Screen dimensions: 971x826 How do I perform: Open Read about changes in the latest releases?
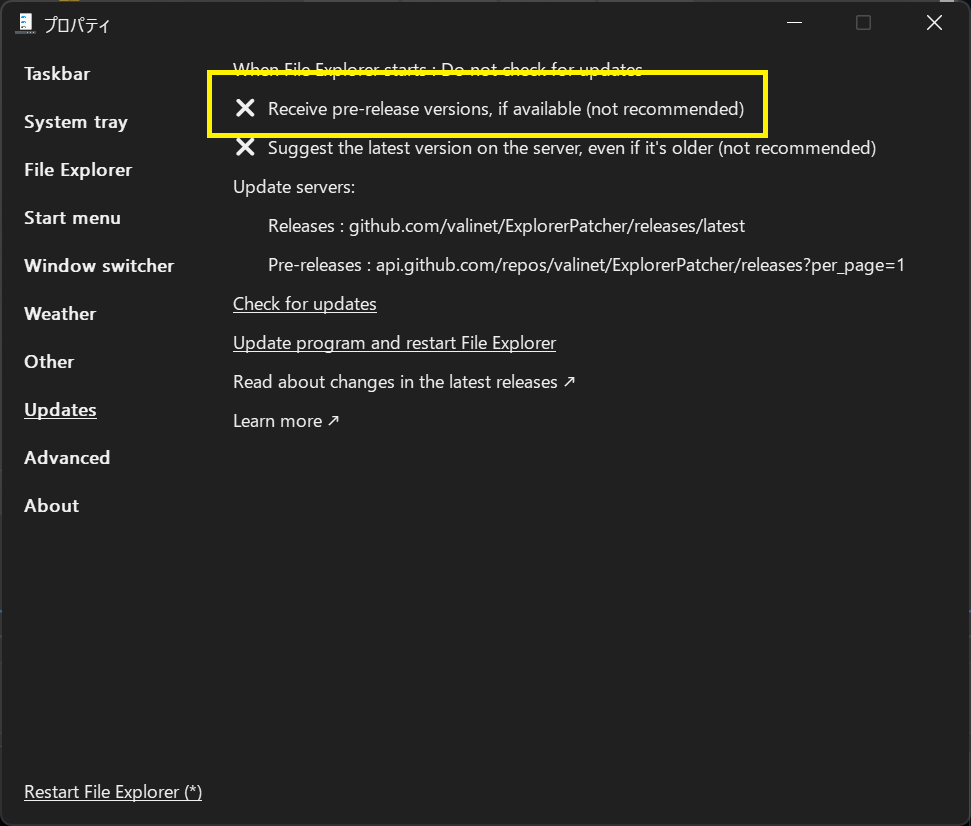(404, 381)
